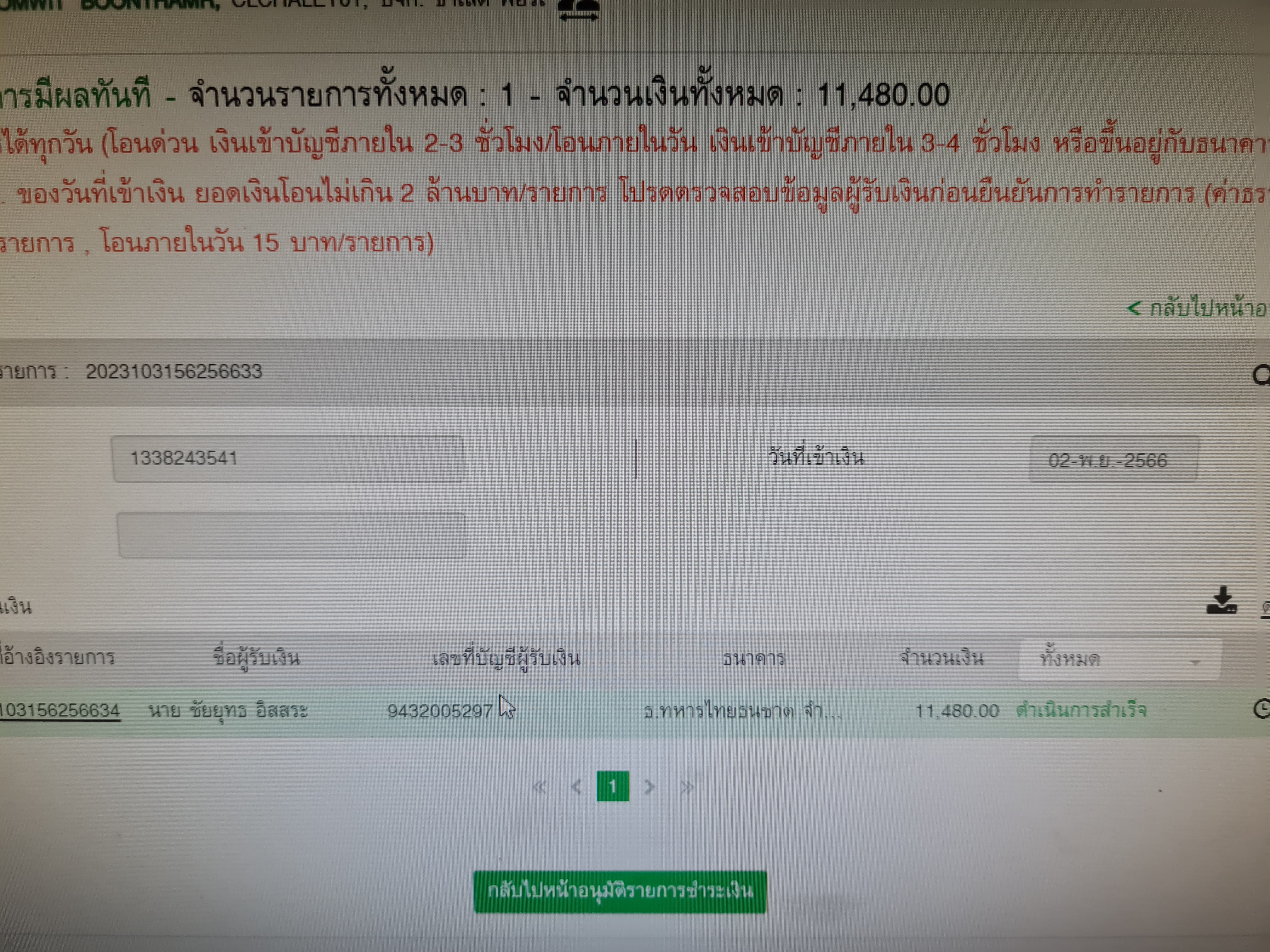Open transaction reference link 103156256634
The width and height of the screenshot is (1270, 952).
pyautogui.click(x=60, y=711)
